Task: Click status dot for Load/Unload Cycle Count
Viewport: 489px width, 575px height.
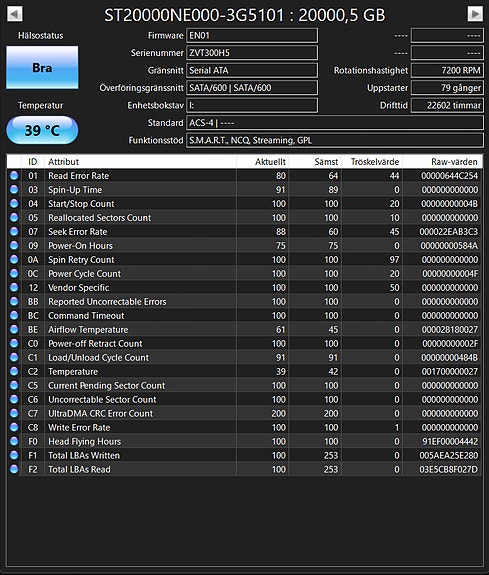Action: [14, 358]
